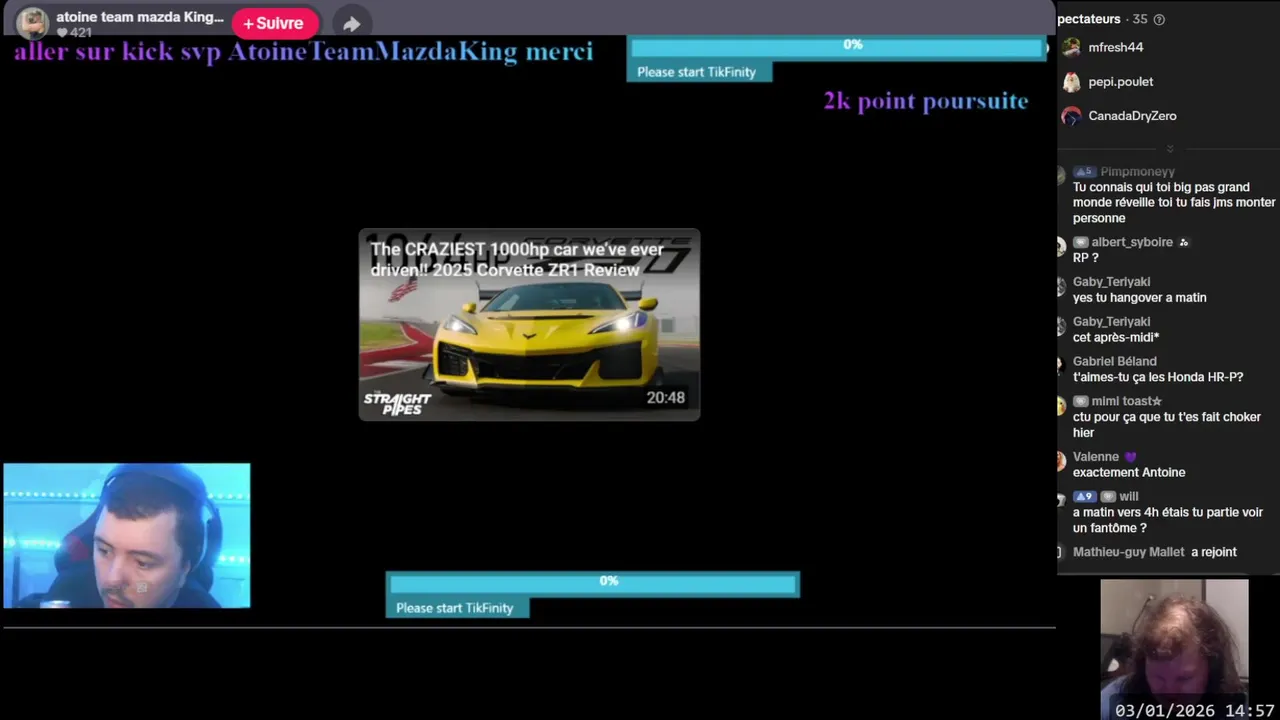This screenshot has height=720, width=1280.
Task: Click the heart likes count 421
Action: click(x=74, y=33)
